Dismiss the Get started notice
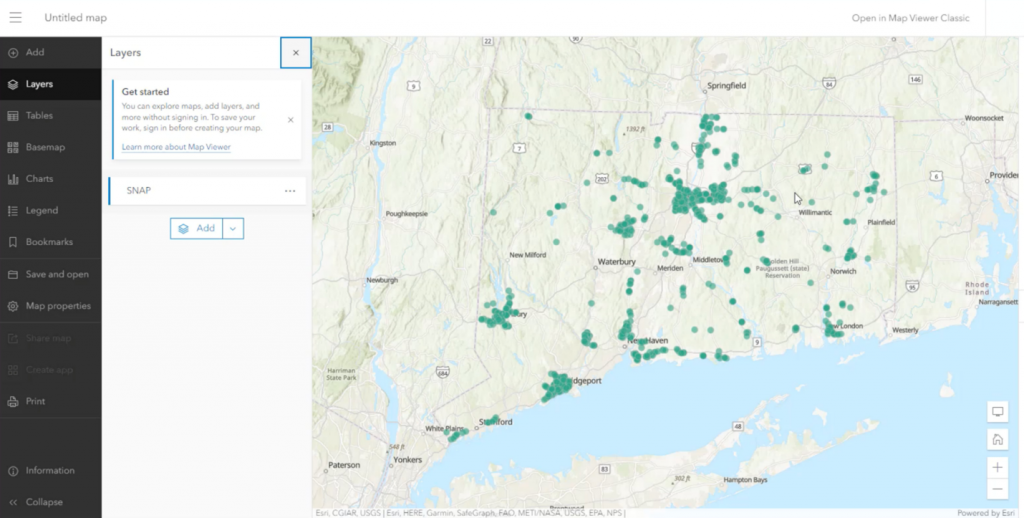This screenshot has height=518, width=1024. [291, 120]
